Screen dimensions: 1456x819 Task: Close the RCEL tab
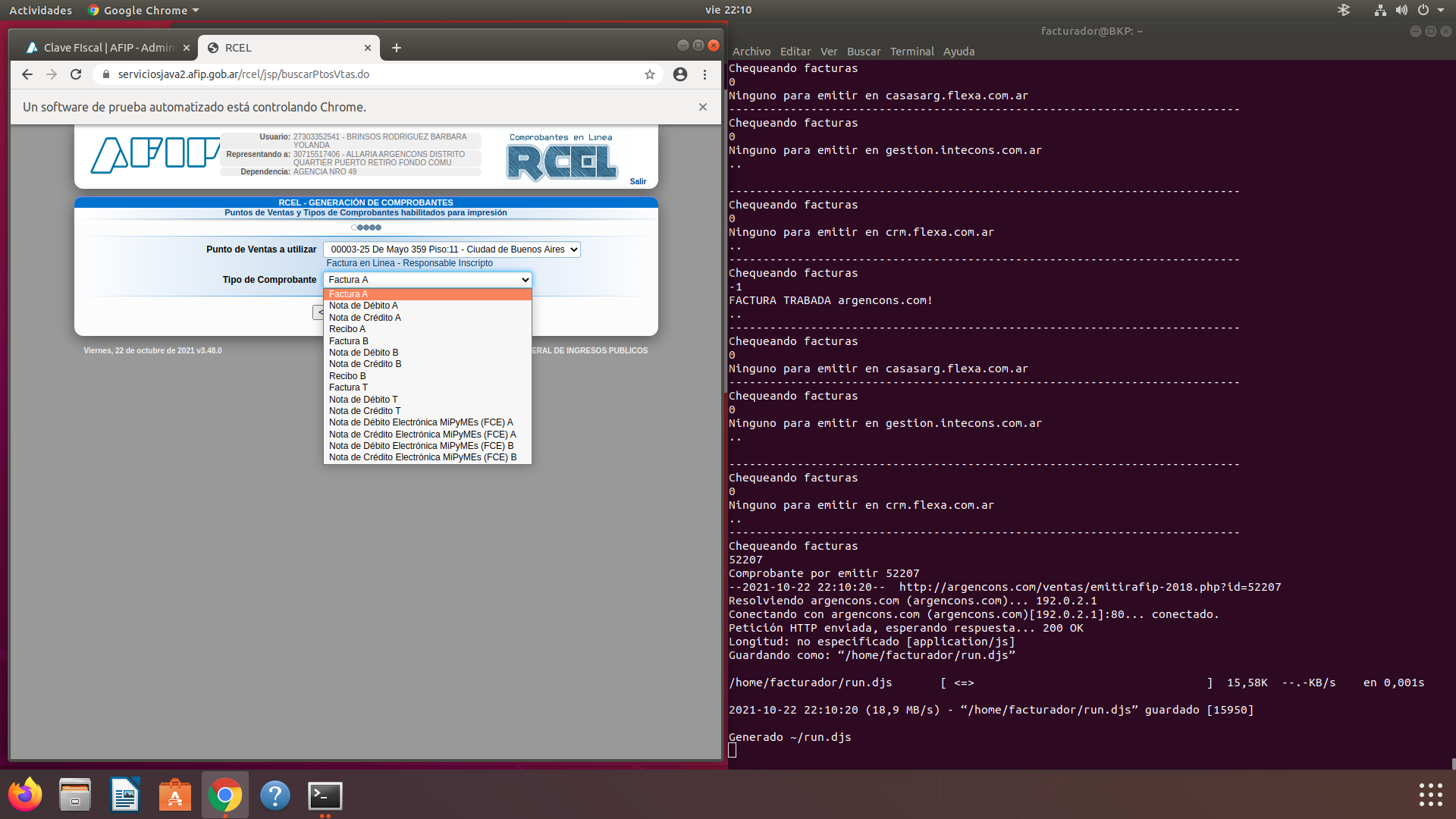pos(368,48)
